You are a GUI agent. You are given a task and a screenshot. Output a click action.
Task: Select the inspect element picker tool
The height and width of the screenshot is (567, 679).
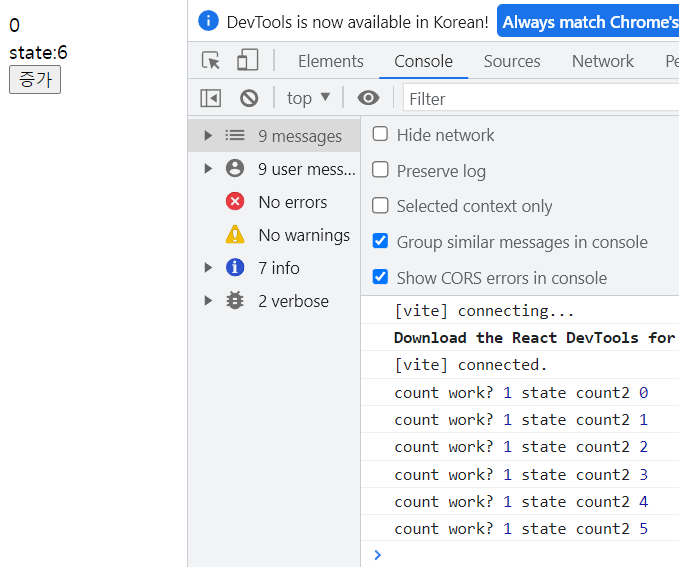211,60
